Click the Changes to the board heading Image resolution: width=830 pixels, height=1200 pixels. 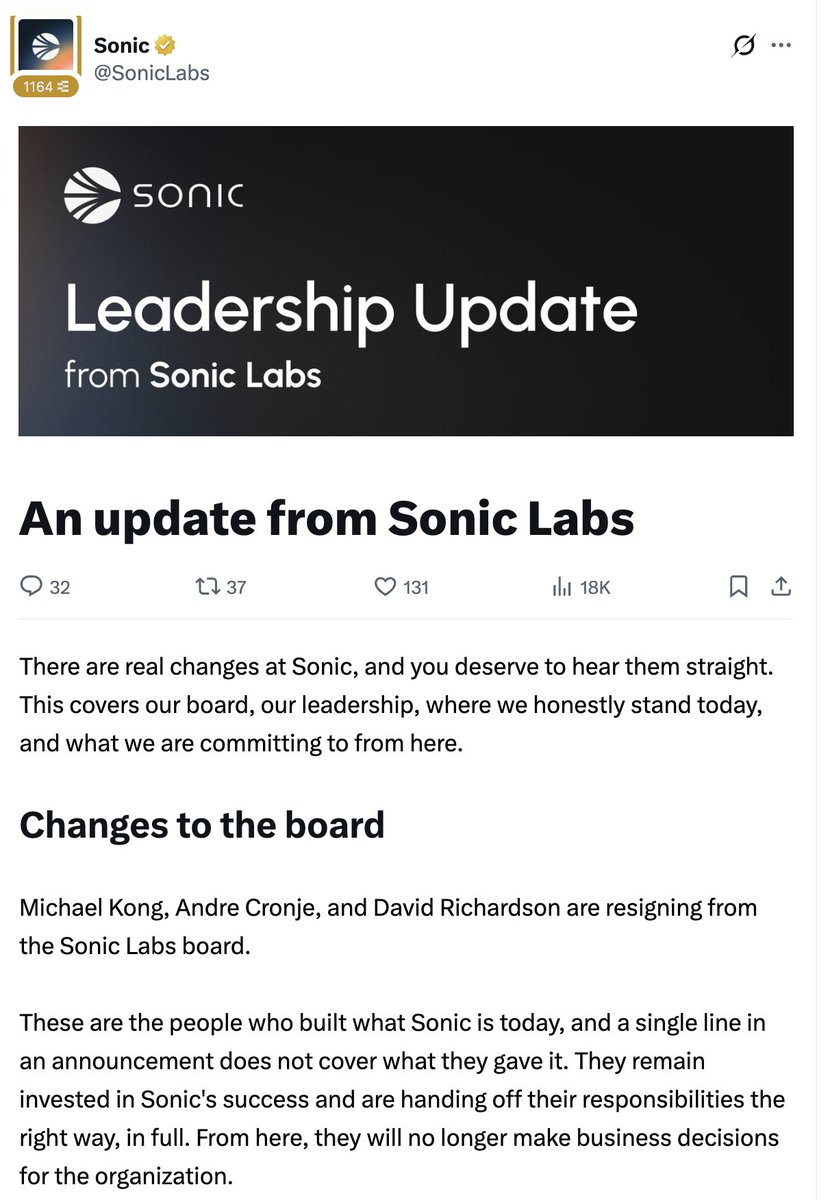pos(202,825)
